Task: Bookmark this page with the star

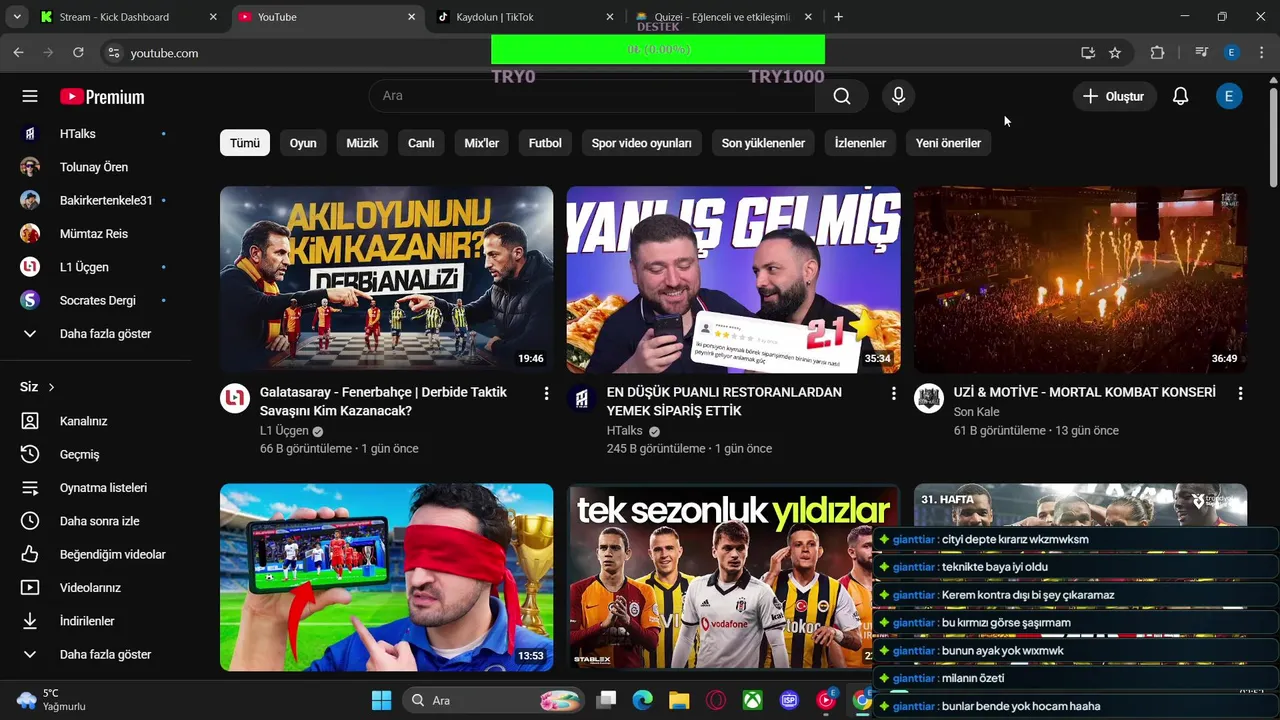Action: tap(1115, 53)
